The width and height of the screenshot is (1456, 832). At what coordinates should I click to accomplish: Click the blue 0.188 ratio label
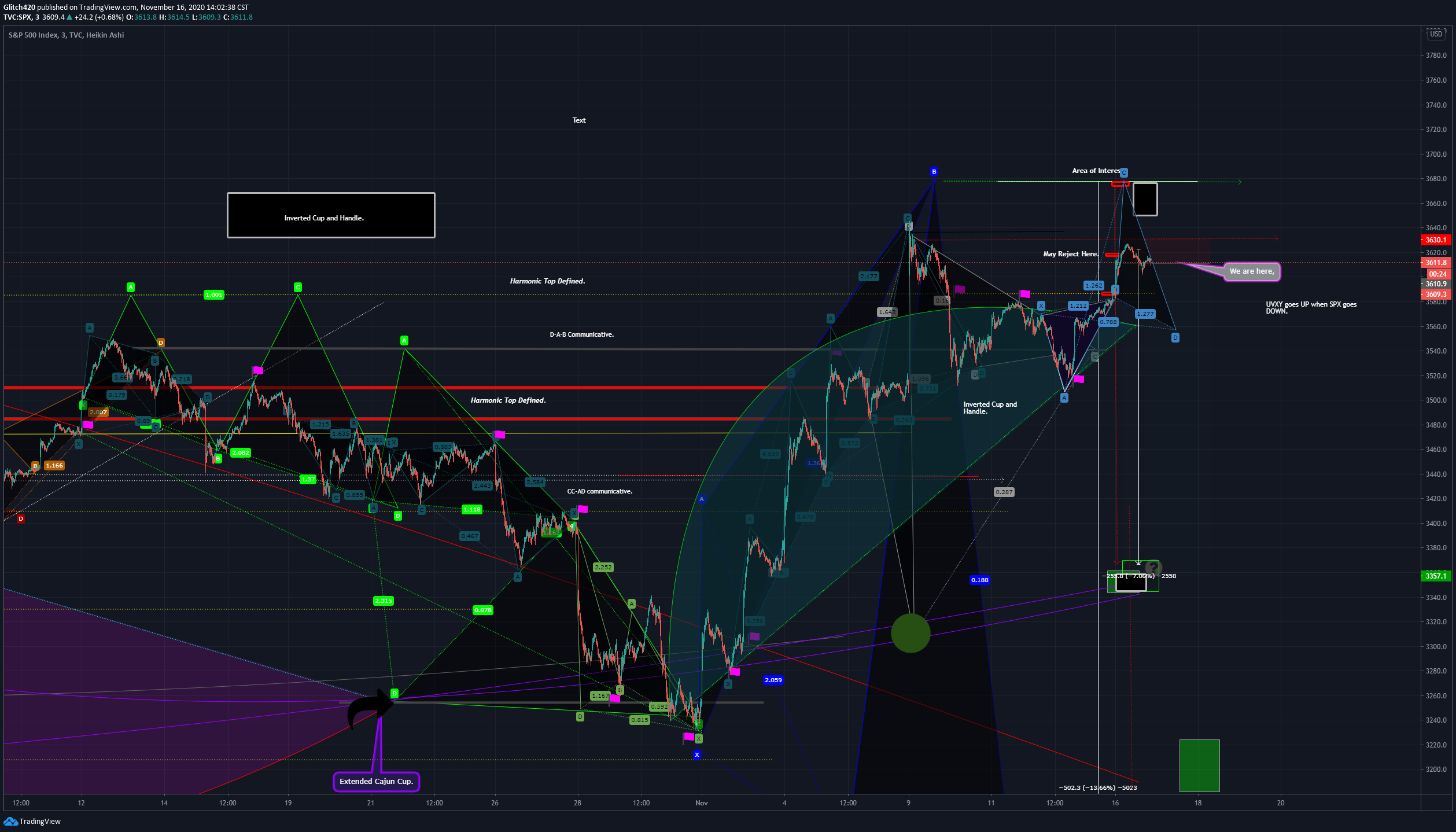pos(980,580)
